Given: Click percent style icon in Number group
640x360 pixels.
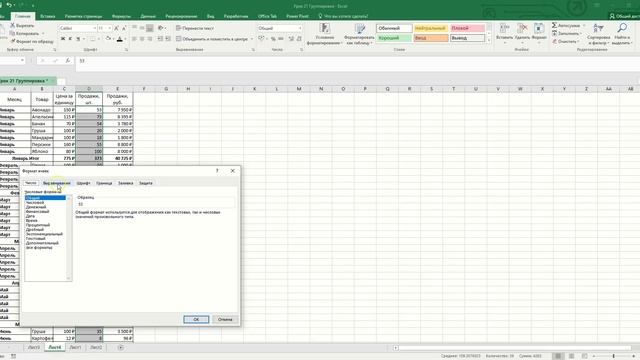Looking at the screenshot, I should click(273, 39).
